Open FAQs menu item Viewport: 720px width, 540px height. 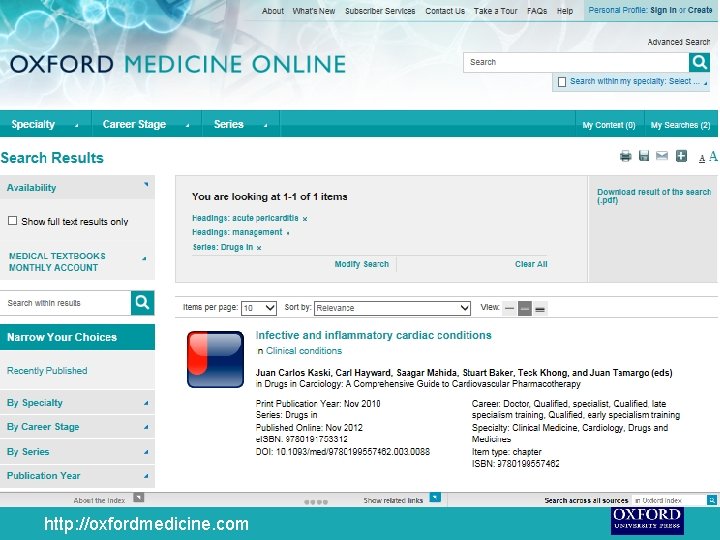[x=537, y=11]
